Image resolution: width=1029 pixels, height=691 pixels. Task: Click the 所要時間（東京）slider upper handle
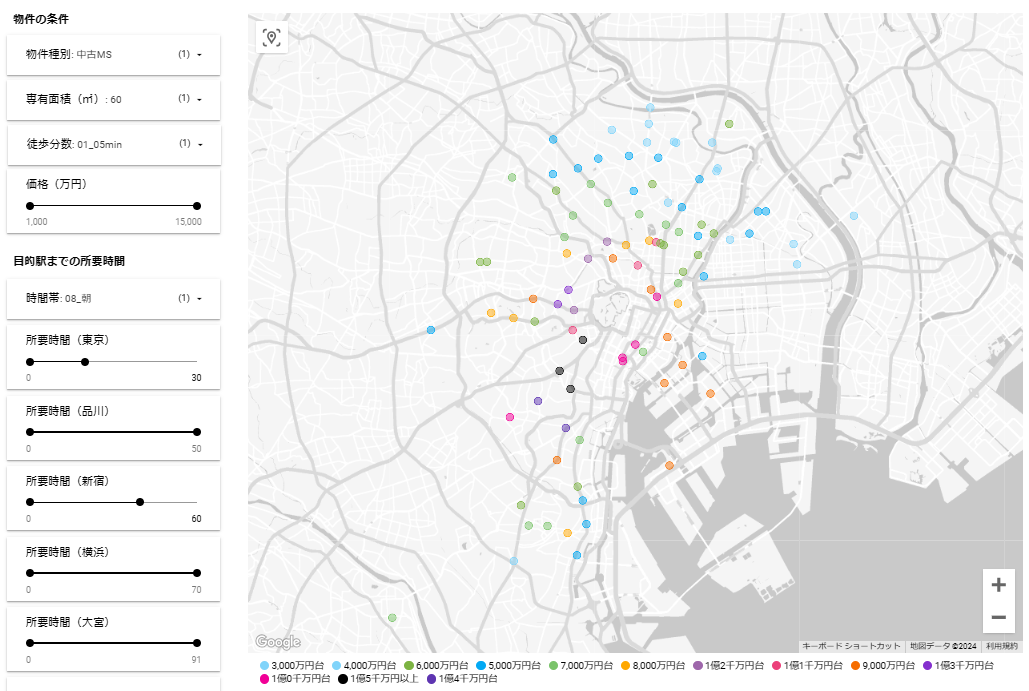pos(85,362)
